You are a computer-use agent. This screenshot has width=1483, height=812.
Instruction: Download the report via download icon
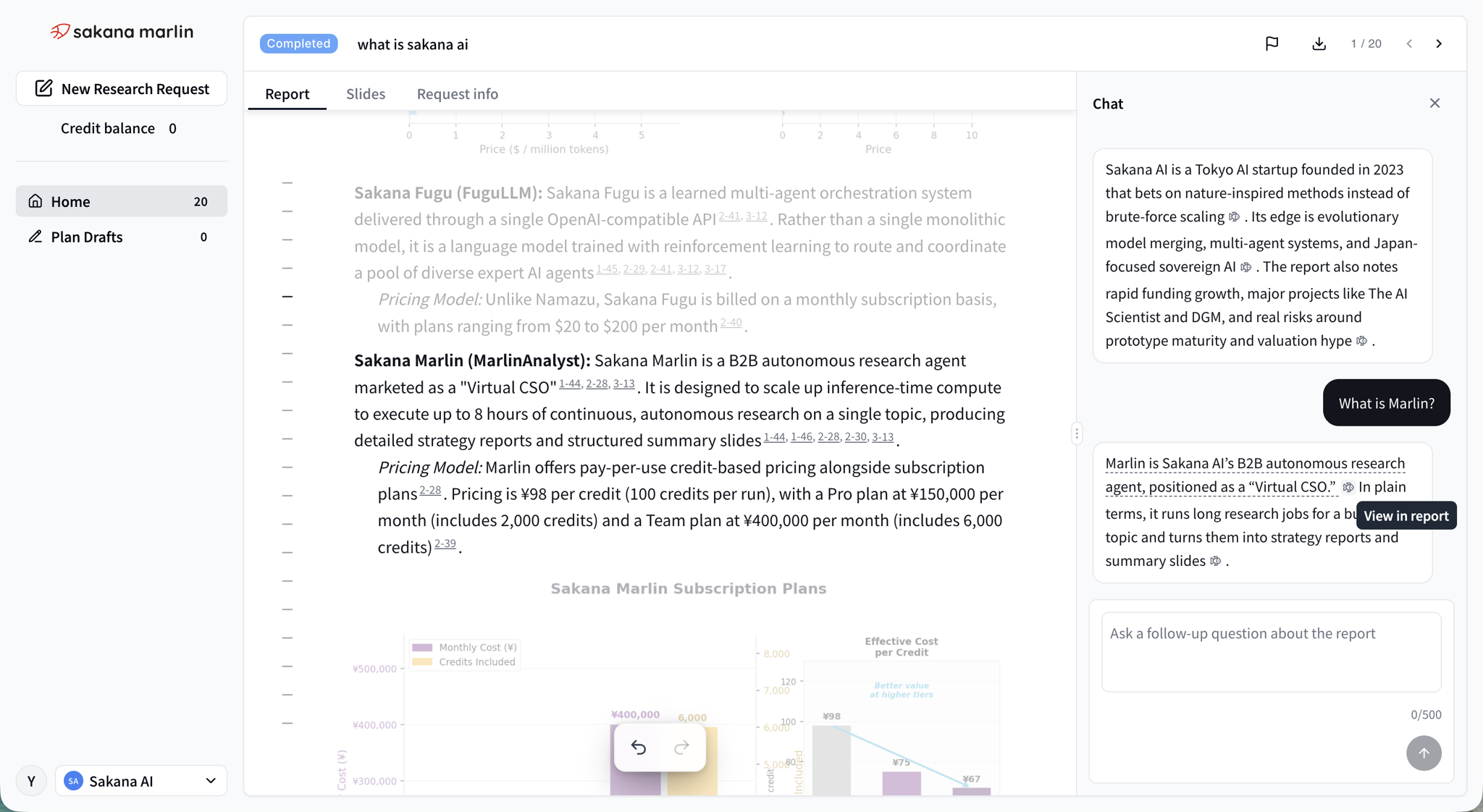1319,43
